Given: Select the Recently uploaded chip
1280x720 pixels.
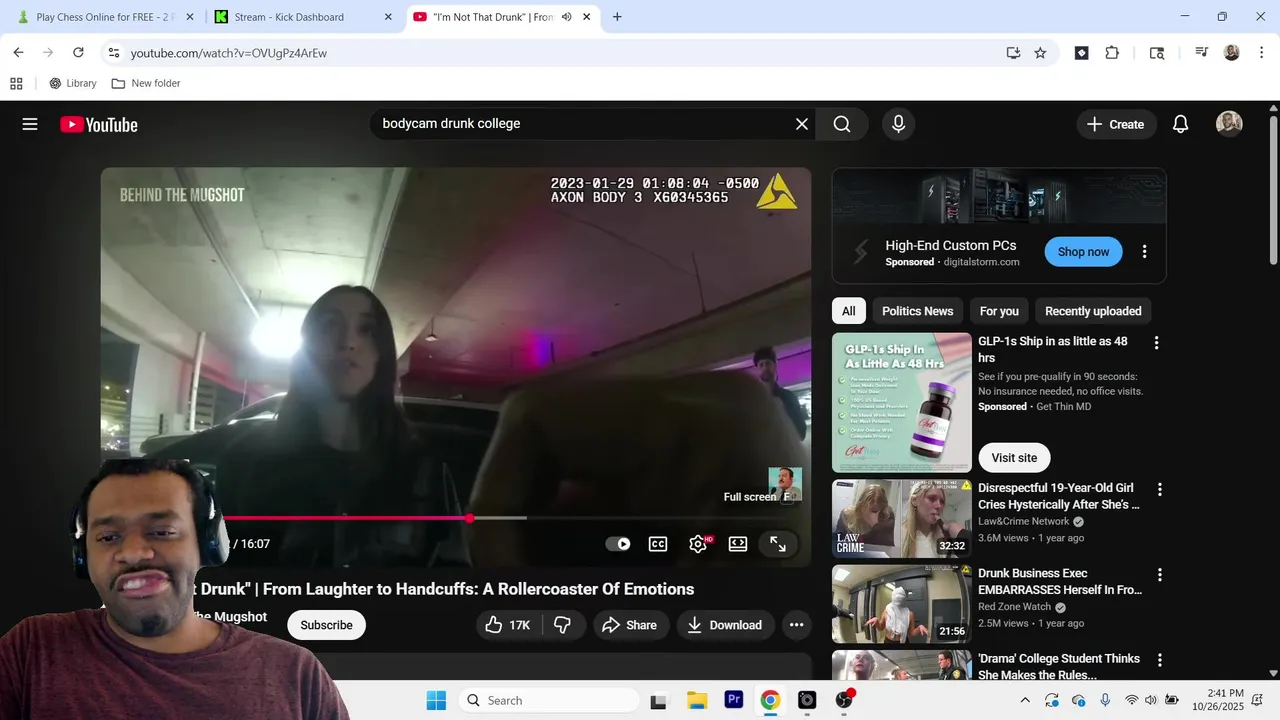Looking at the screenshot, I should [1093, 311].
